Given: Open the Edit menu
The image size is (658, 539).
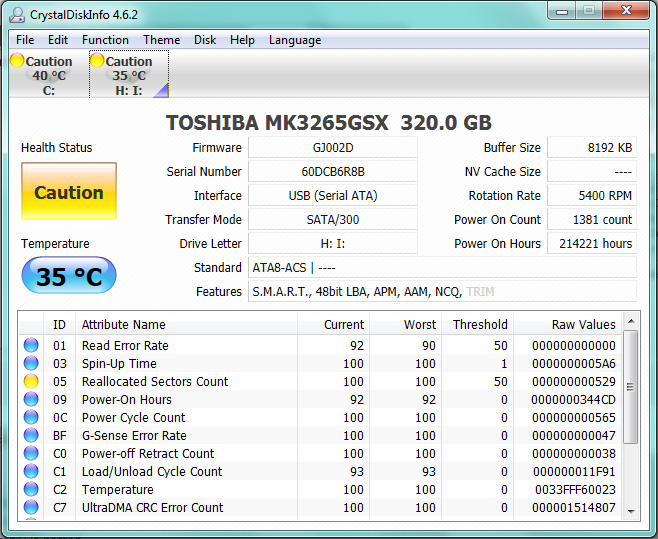Looking at the screenshot, I should [x=57, y=40].
